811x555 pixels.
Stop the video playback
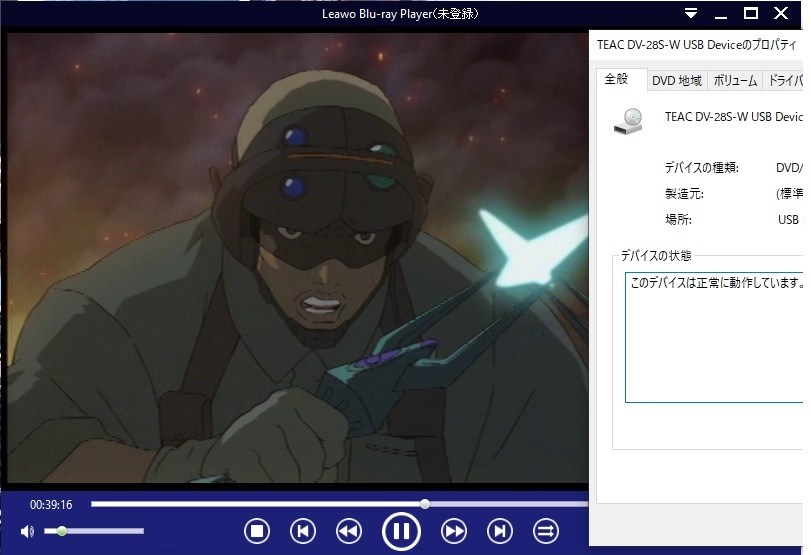(x=257, y=530)
